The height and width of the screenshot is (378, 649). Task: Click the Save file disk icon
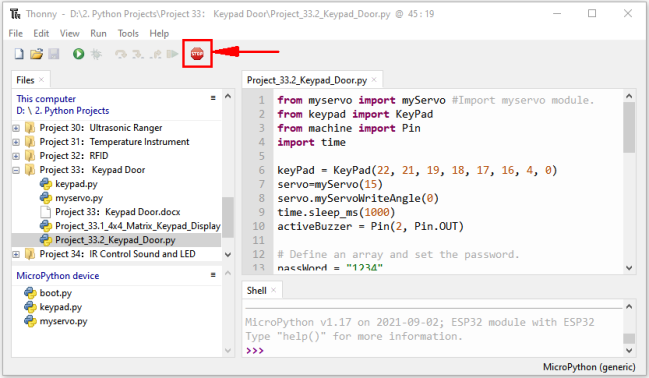pos(54,54)
